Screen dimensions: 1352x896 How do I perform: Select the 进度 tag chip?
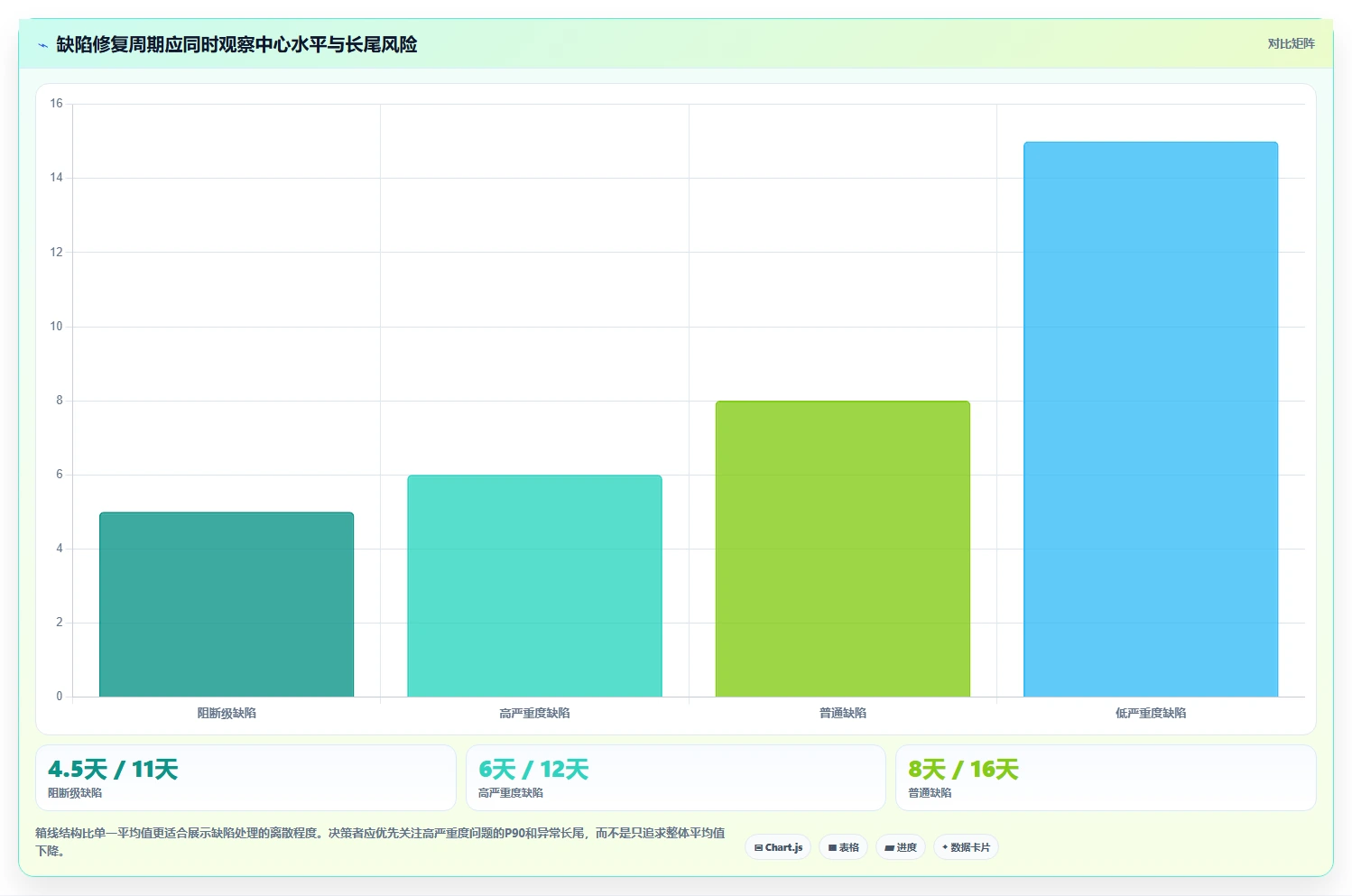[x=901, y=847]
